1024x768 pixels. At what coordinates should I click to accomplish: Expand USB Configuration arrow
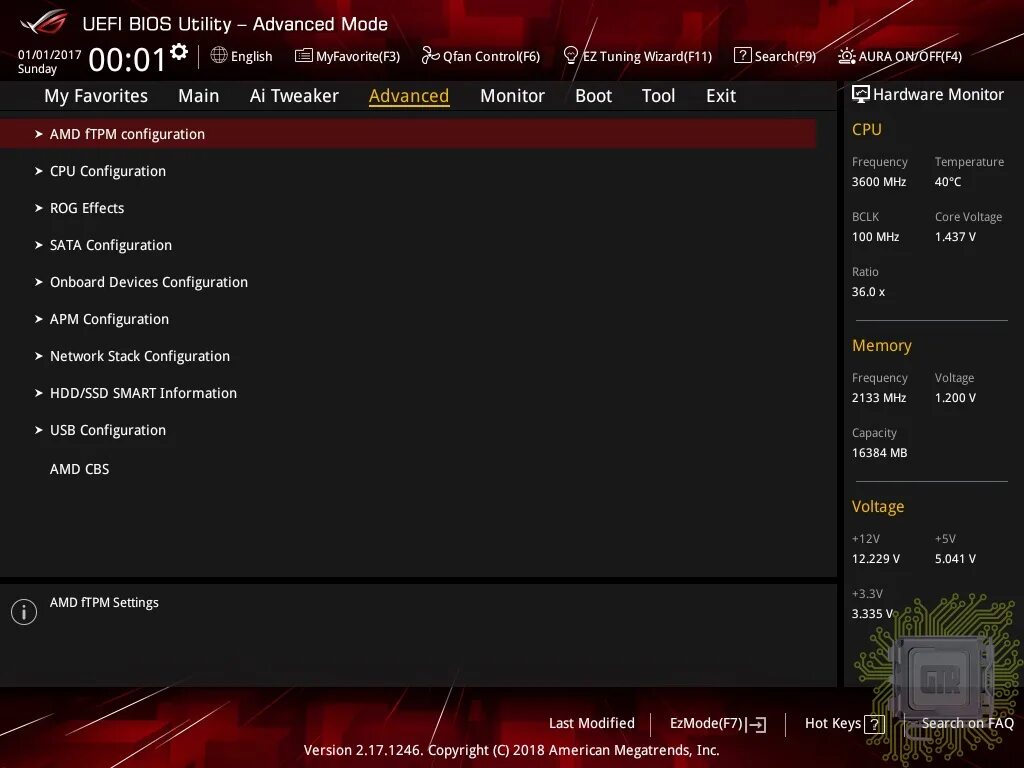pyautogui.click(x=39, y=430)
